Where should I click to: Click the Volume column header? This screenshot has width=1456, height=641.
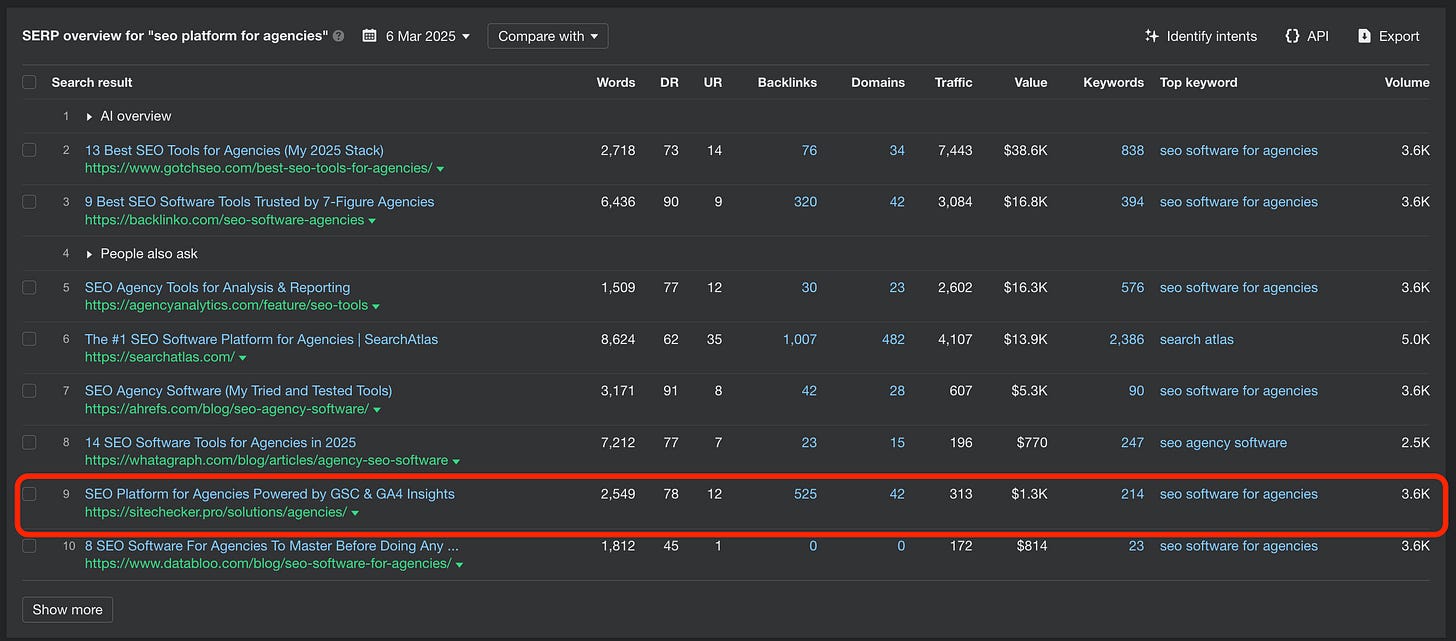[x=1407, y=82]
